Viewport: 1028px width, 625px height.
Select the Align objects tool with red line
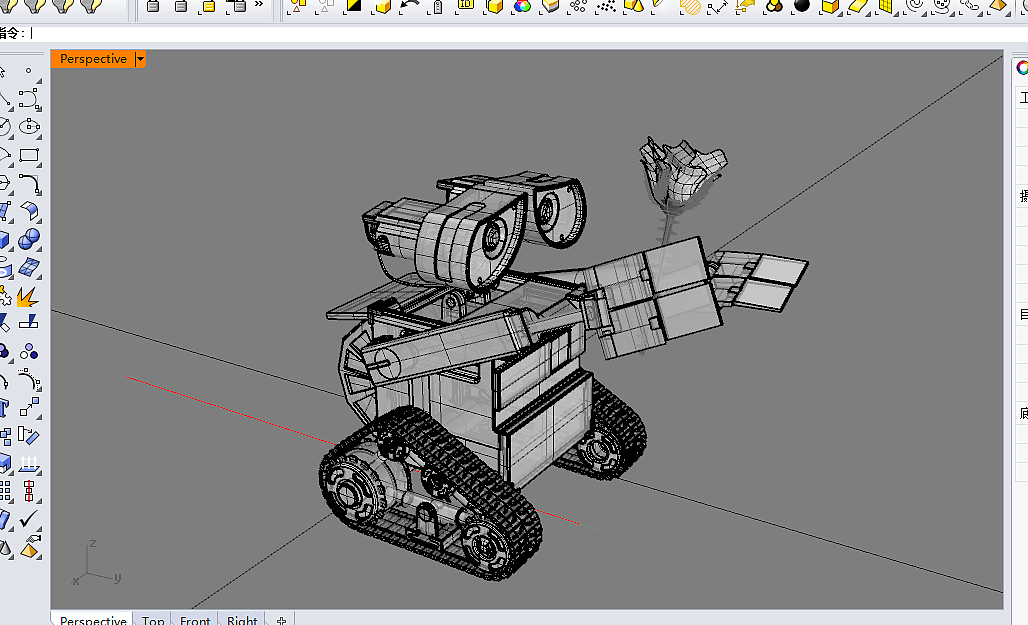(29, 491)
